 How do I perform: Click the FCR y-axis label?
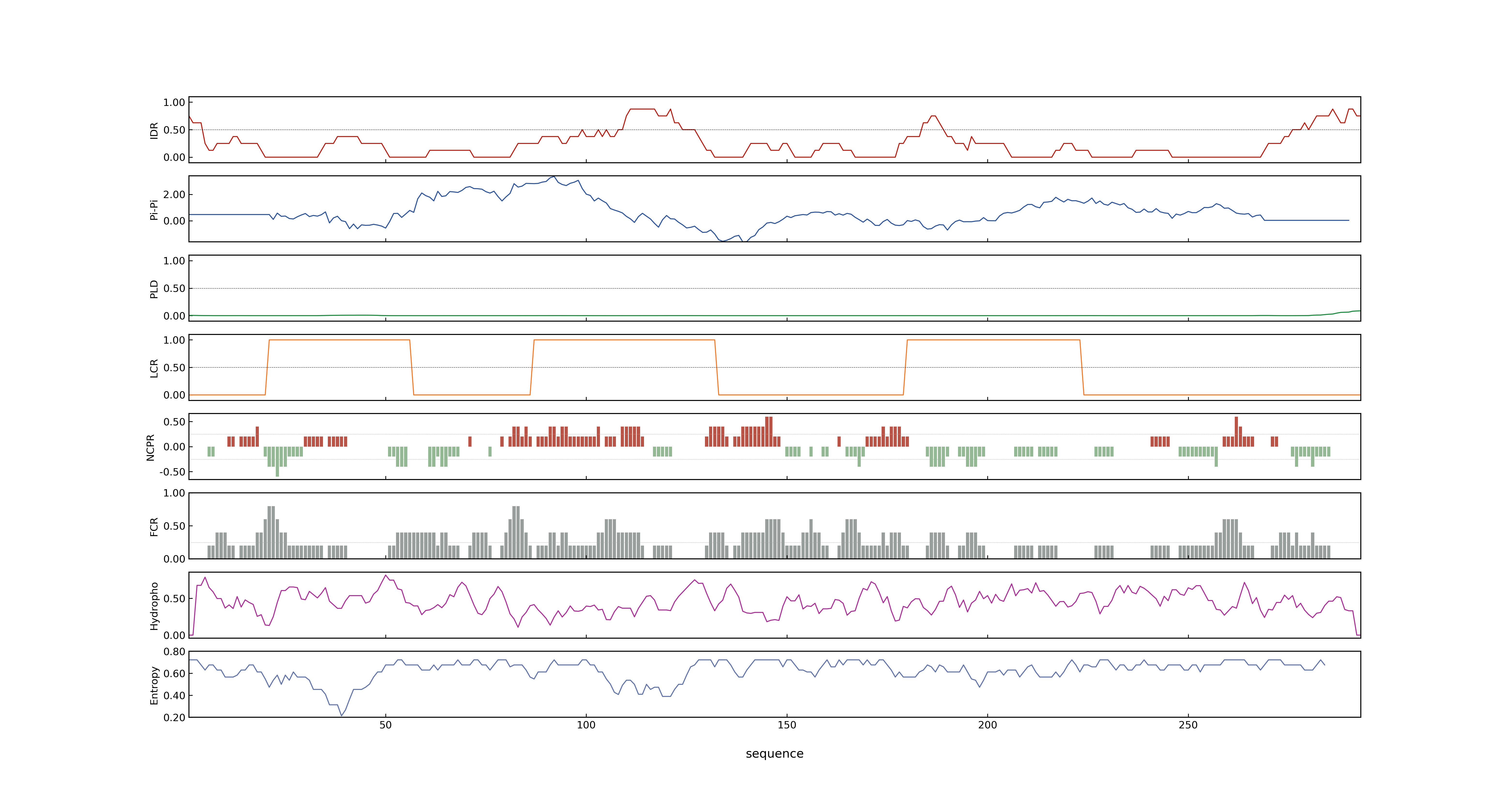pyautogui.click(x=154, y=526)
